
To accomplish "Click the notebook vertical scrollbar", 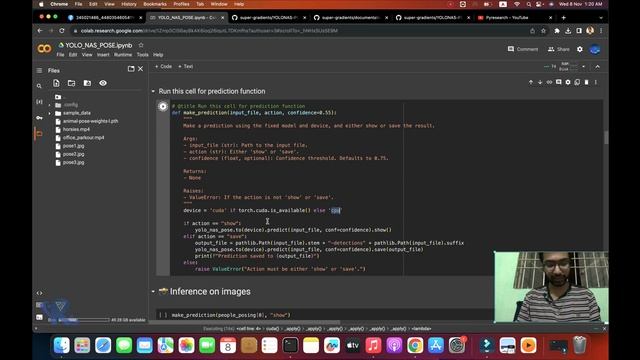I will tap(606, 137).
